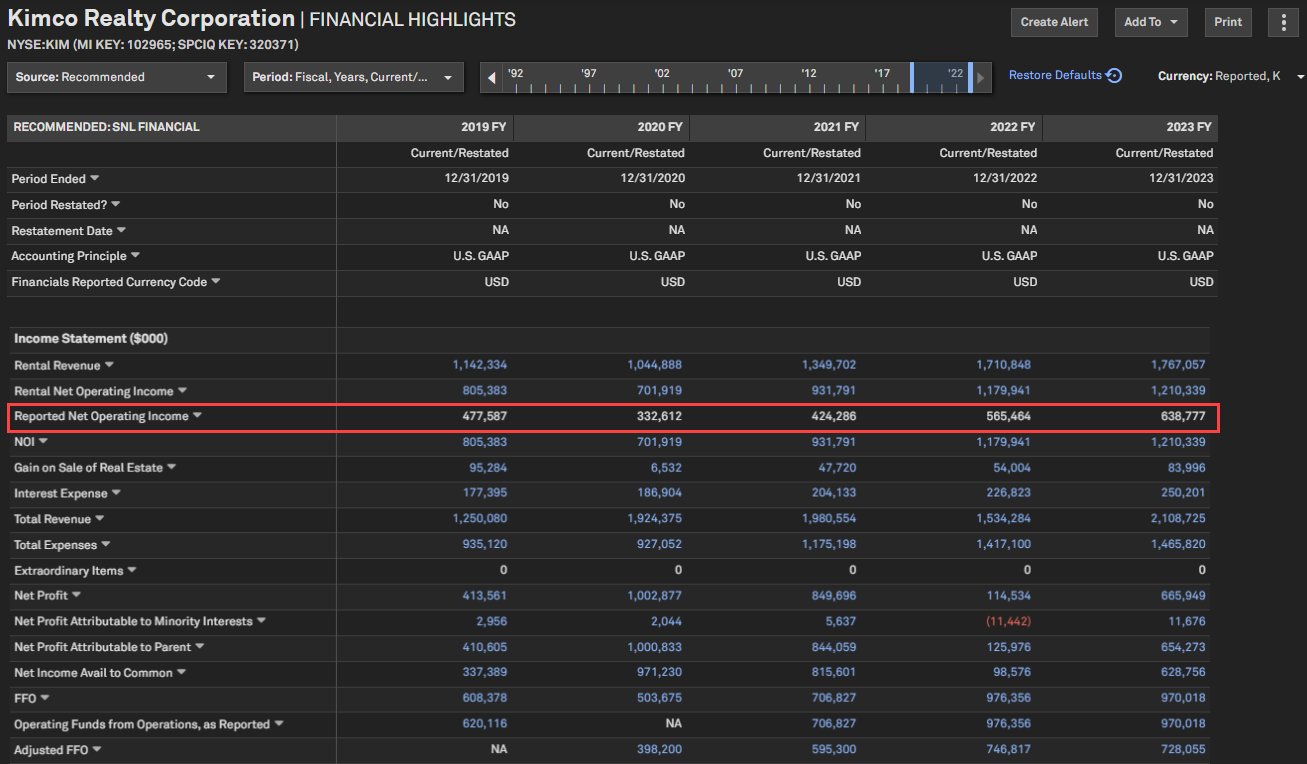Screen dimensions: 1307x764
Task: Select the 2021 FY column header
Action: tap(837, 127)
